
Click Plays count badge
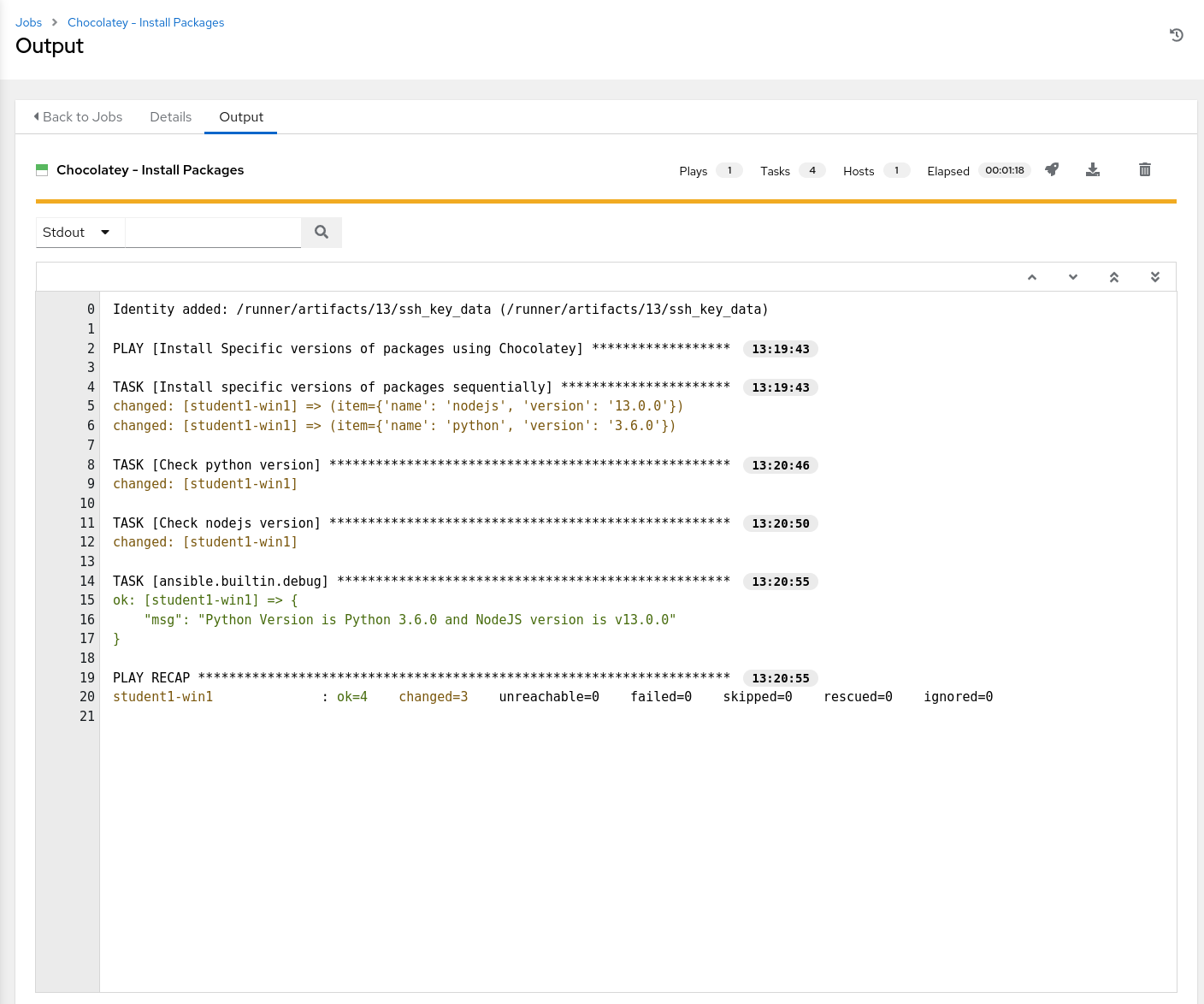(729, 170)
